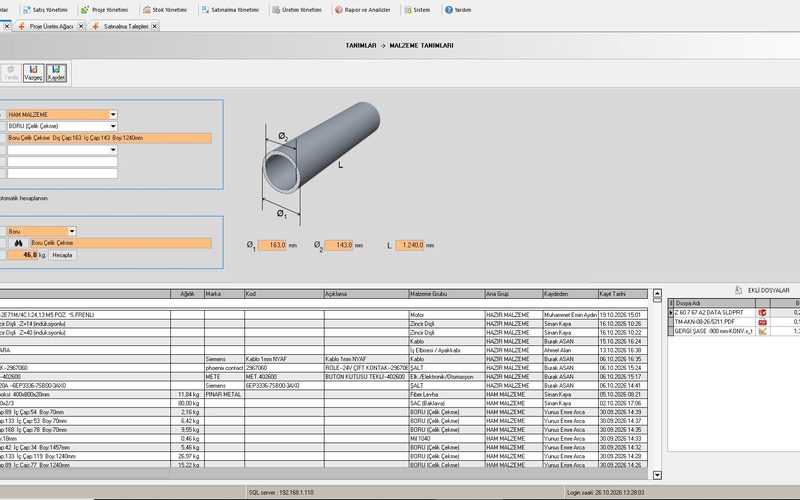800x500 pixels.
Task: Click the Hesapla button
Action: (x=62, y=255)
